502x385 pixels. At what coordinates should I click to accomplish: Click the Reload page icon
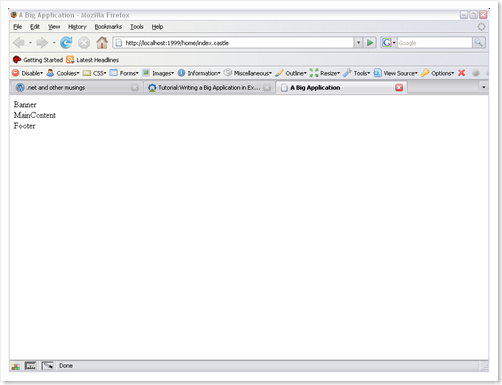coord(66,43)
